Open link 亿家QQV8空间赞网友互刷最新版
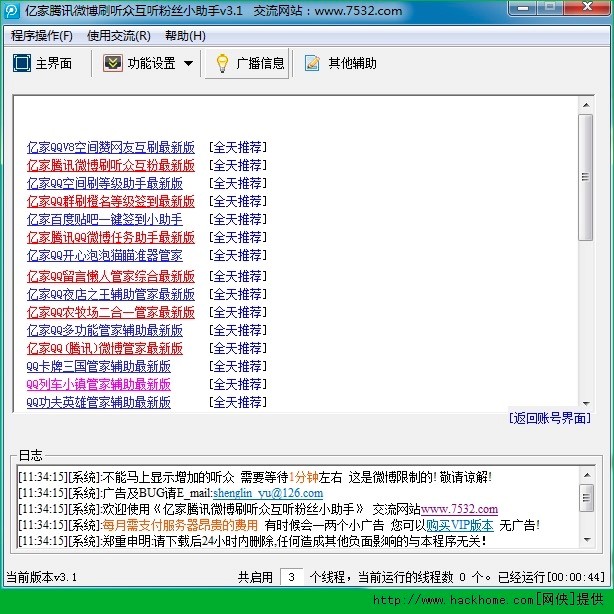This screenshot has width=614, height=614. pyautogui.click(x=111, y=147)
